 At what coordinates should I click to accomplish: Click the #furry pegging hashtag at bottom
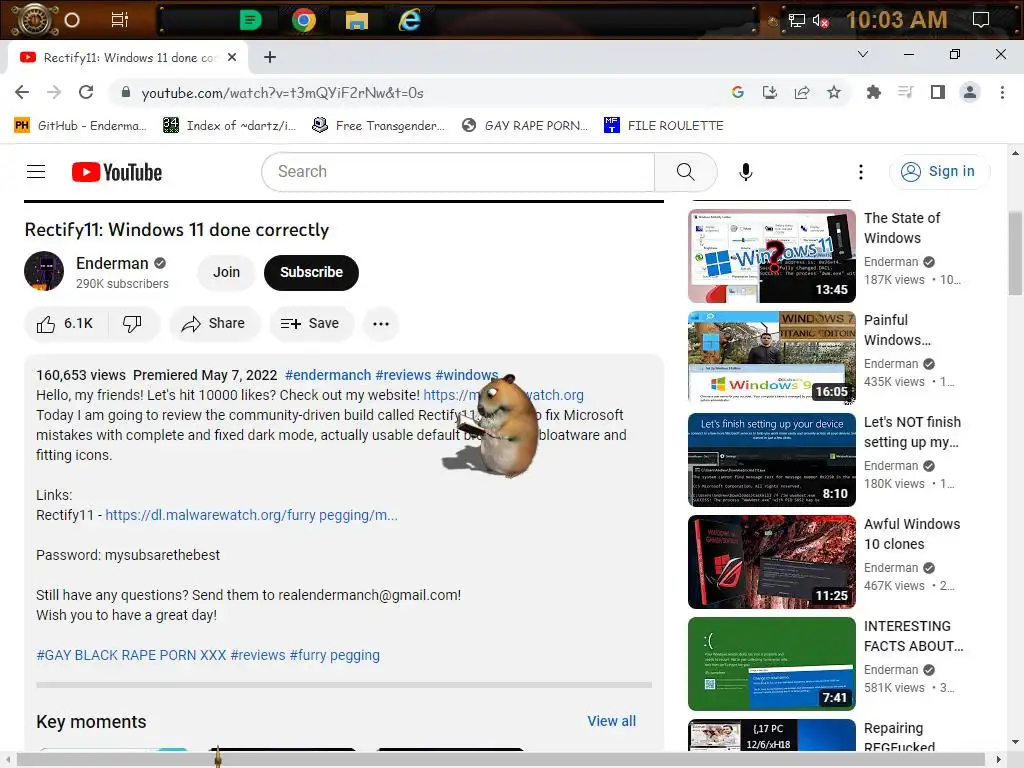pyautogui.click(x=334, y=655)
